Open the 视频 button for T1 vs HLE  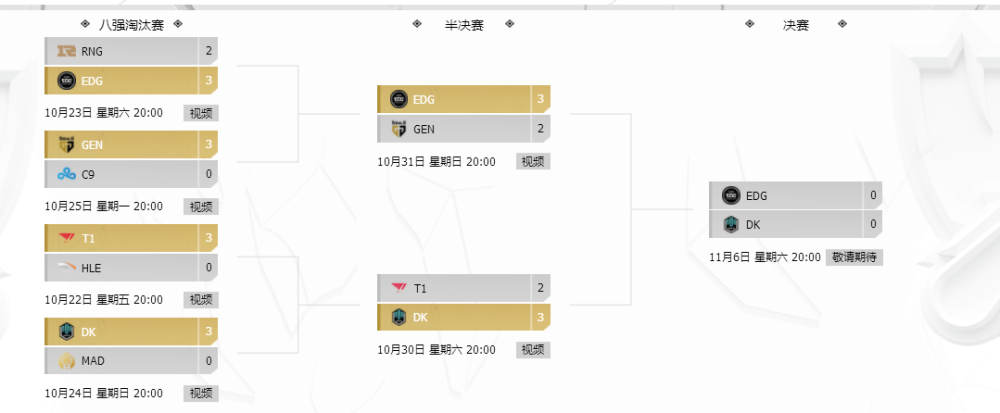point(201,300)
